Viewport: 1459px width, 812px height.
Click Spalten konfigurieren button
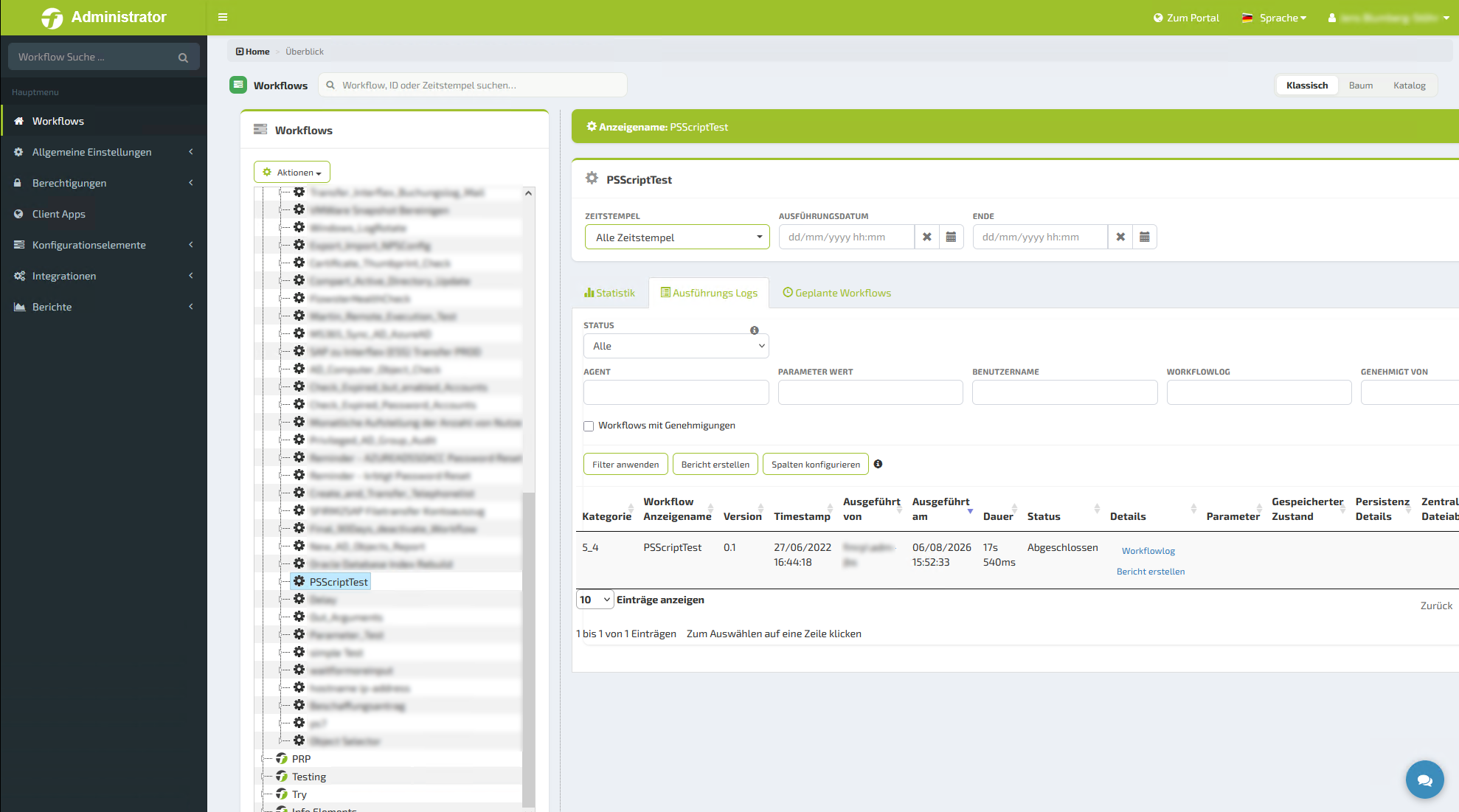(x=816, y=465)
